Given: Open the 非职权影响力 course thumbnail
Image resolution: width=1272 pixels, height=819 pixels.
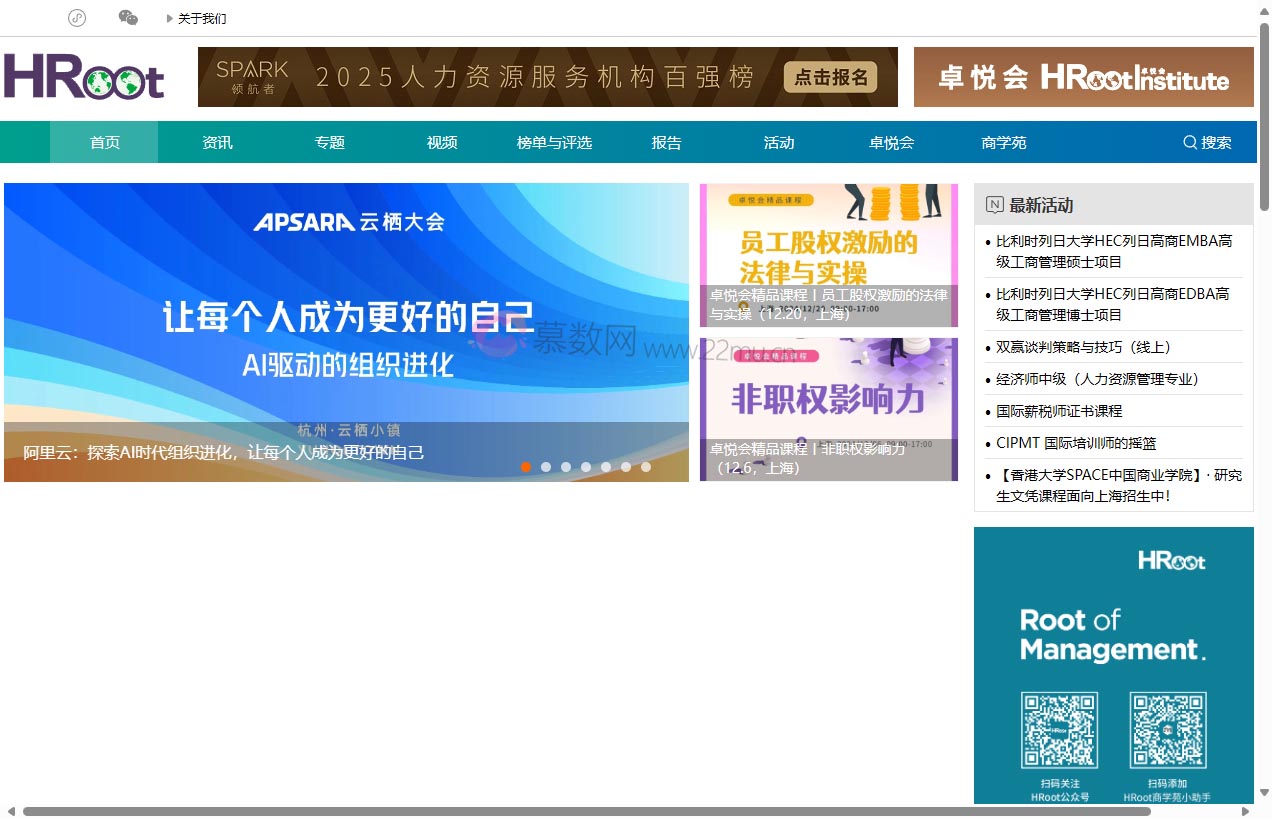Looking at the screenshot, I should click(828, 400).
